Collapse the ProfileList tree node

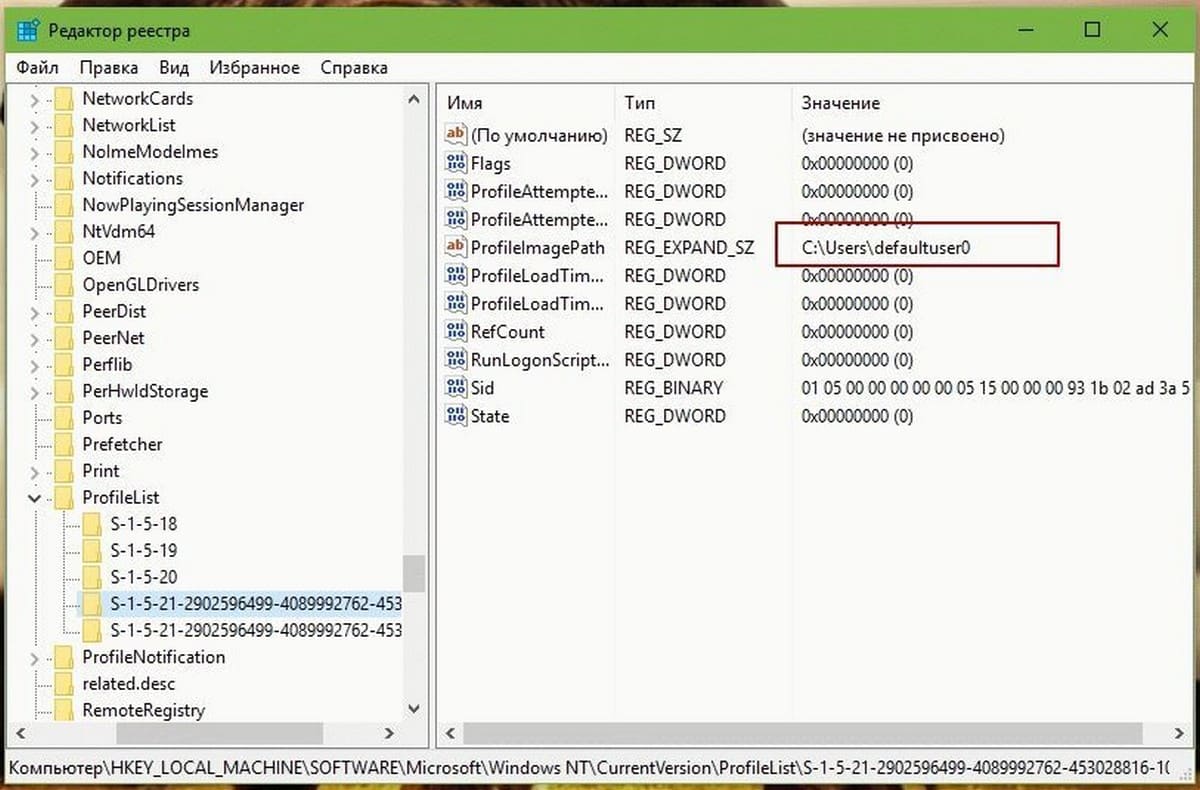[36, 498]
